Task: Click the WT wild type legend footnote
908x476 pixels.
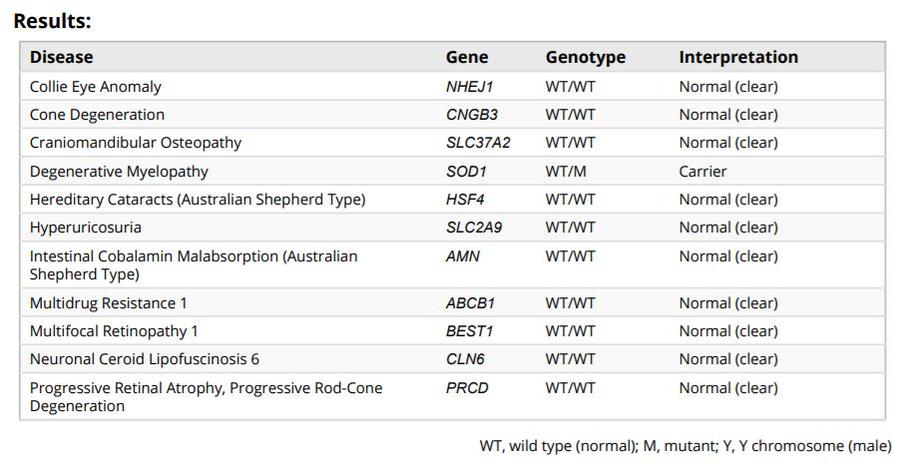Action: click(x=686, y=446)
